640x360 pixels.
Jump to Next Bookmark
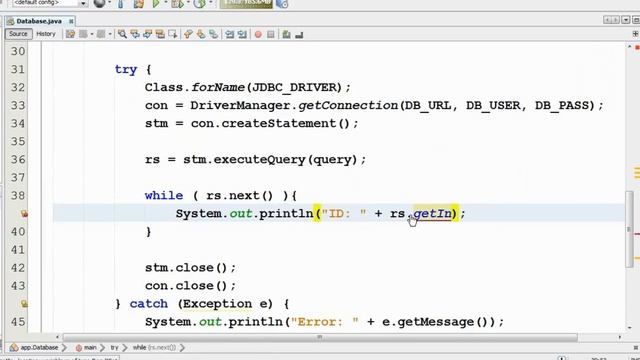coord(200,34)
